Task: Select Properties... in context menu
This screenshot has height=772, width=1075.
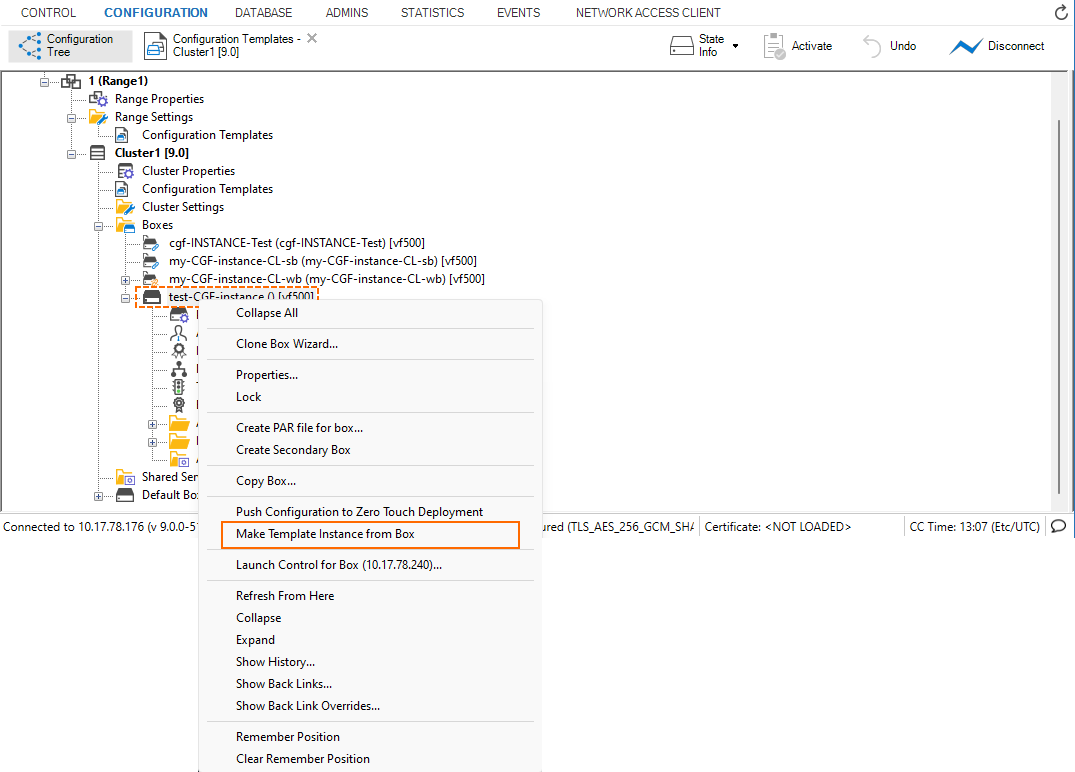Action: [x=370, y=375]
